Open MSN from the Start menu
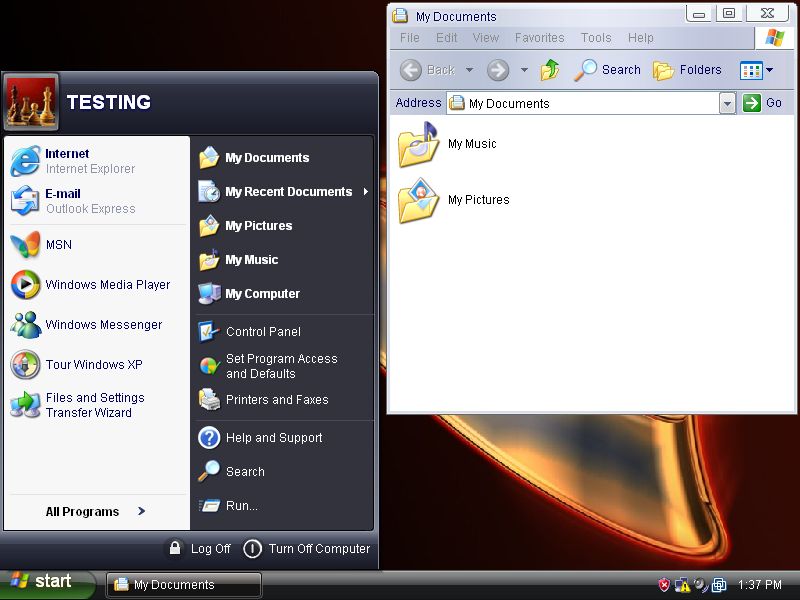This screenshot has width=800, height=600. pyautogui.click(x=97, y=244)
